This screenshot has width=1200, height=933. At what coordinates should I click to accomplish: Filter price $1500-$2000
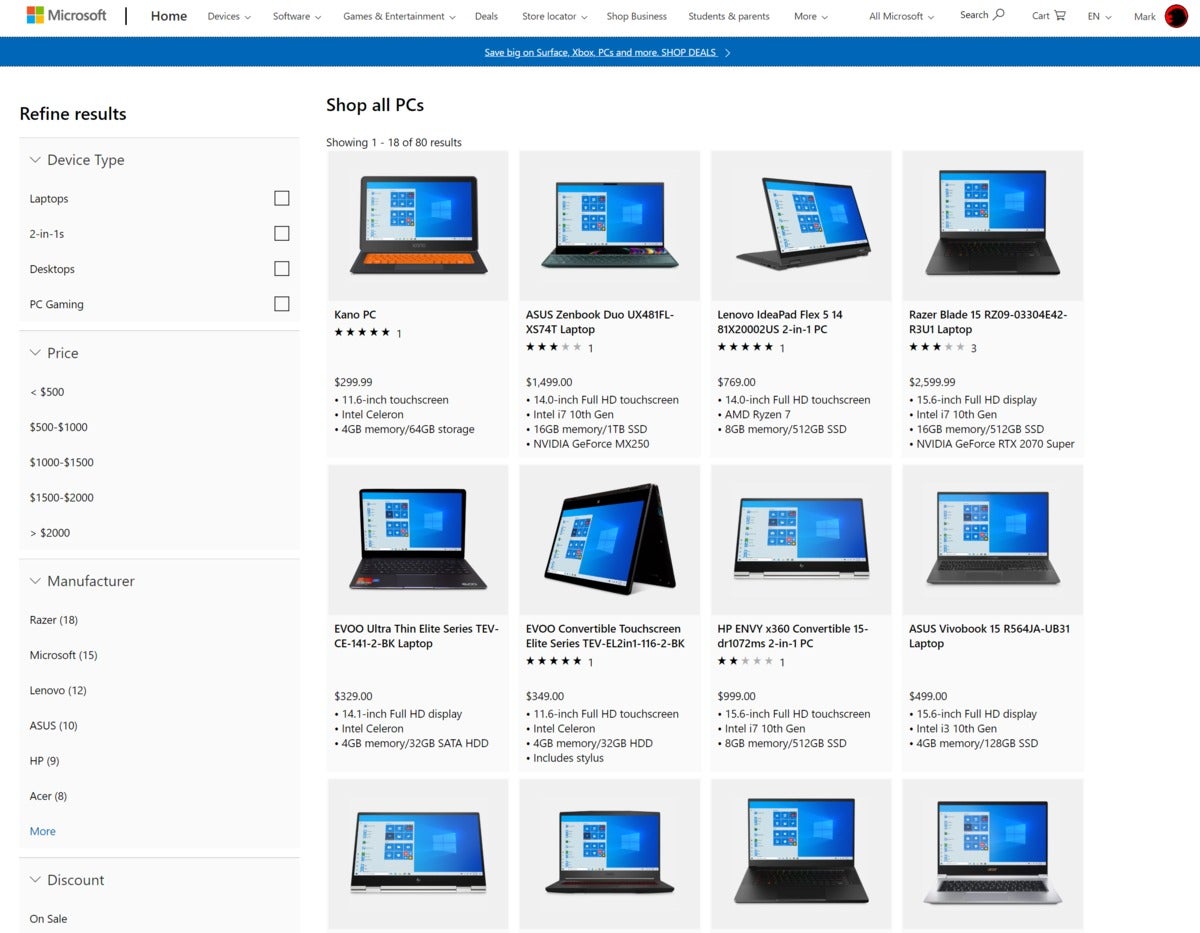click(x=62, y=497)
